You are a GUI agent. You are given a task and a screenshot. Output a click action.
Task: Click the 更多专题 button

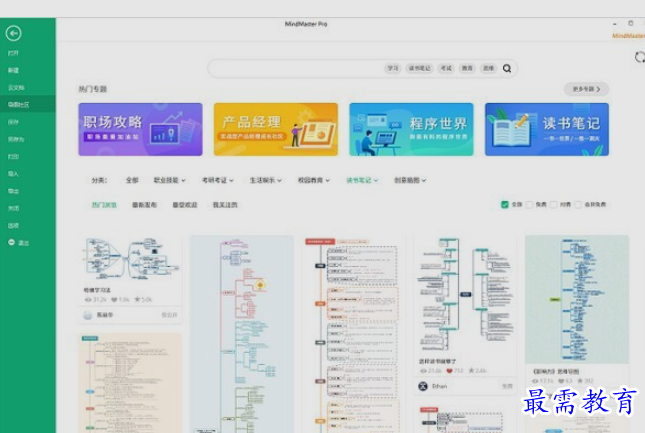586,89
